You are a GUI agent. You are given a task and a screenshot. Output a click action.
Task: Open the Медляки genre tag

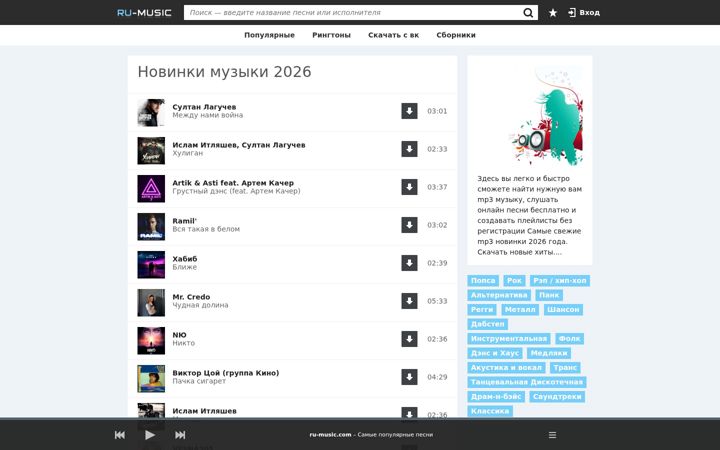[x=549, y=353]
